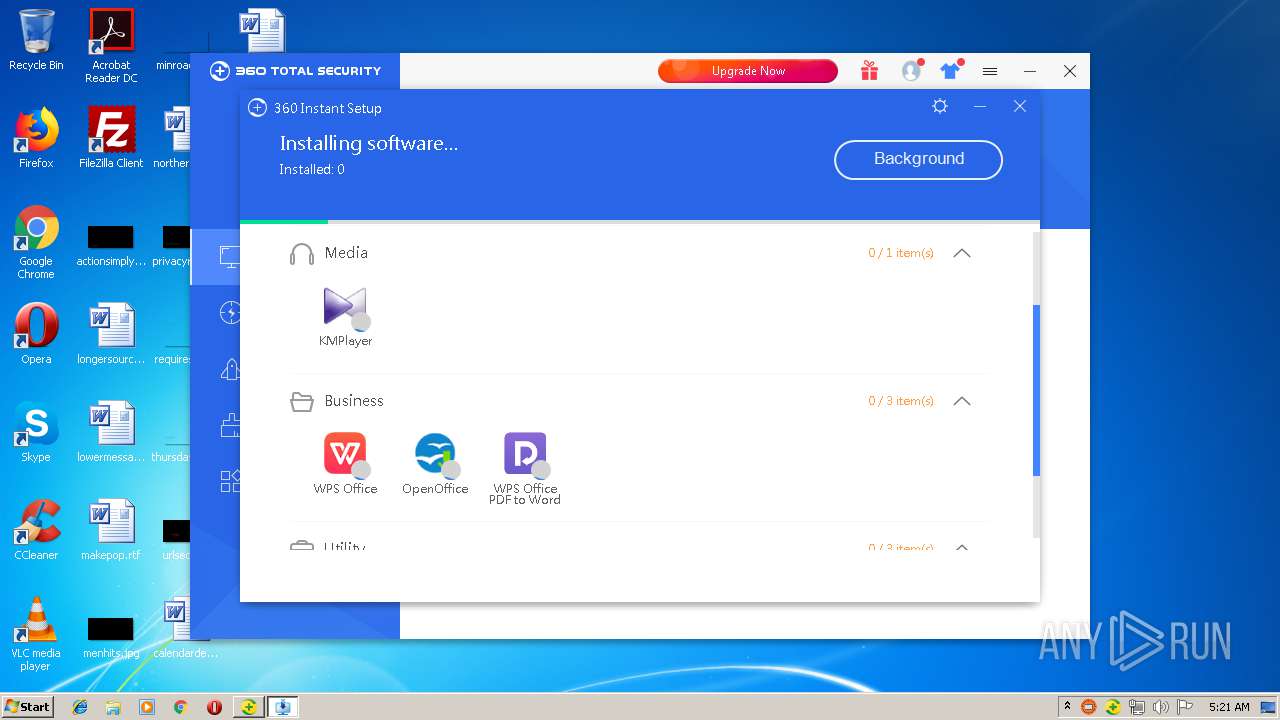Open the toolbox sidebar icon
This screenshot has height=720, width=1280.
pyautogui.click(x=230, y=481)
